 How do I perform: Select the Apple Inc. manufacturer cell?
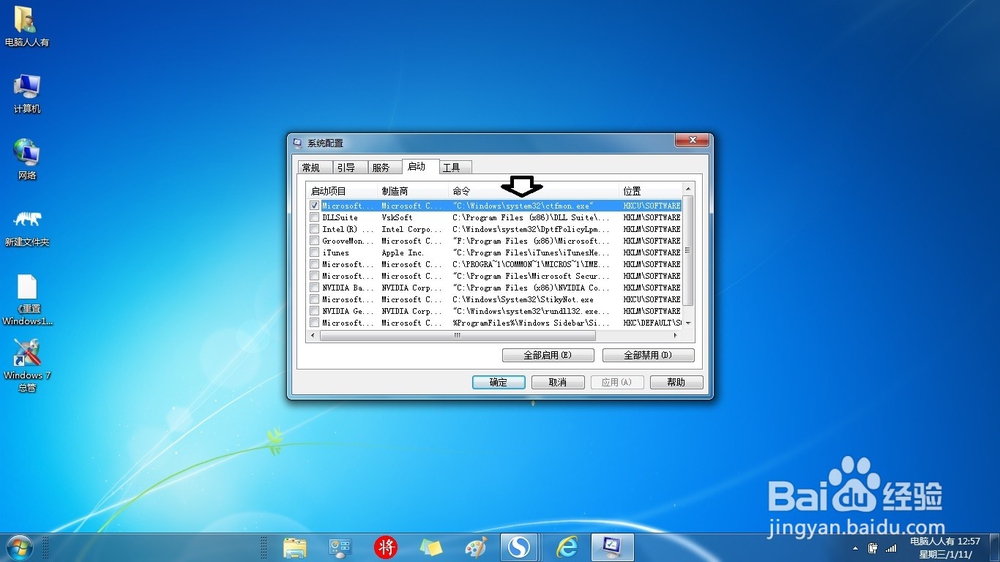pyautogui.click(x=402, y=253)
